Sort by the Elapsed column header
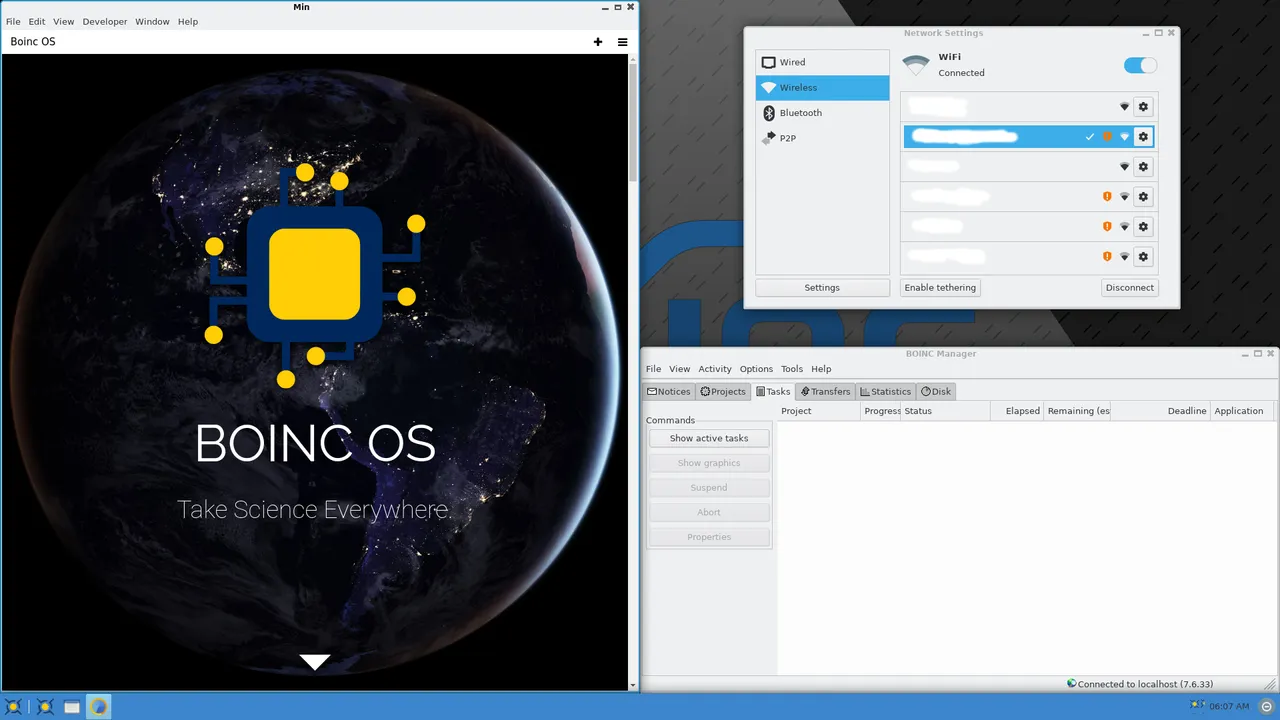Image resolution: width=1280 pixels, height=720 pixels. pos(1017,411)
